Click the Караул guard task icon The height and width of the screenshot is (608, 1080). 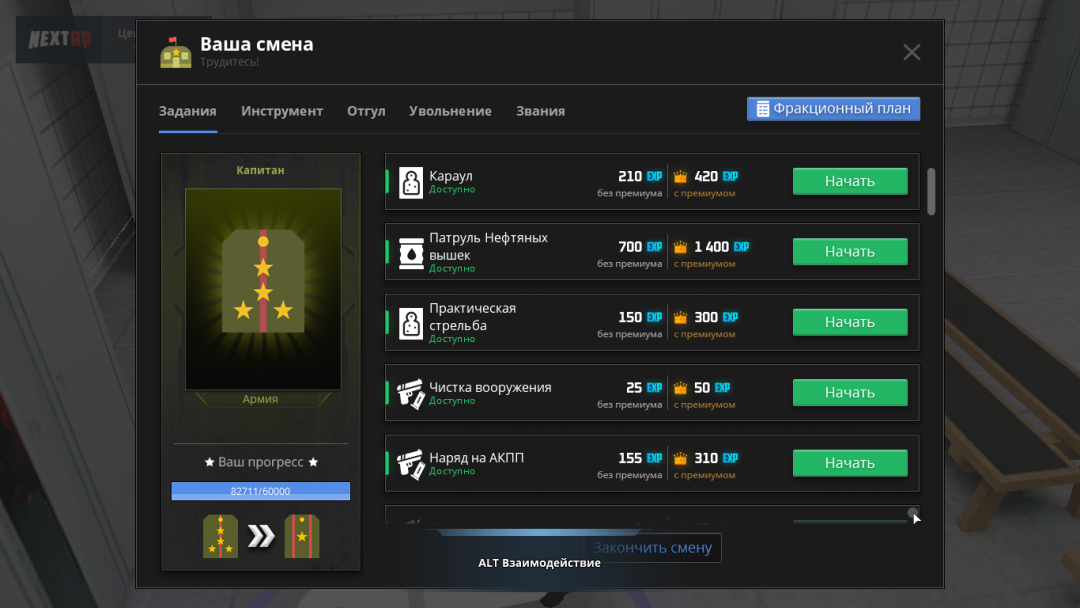pos(411,182)
